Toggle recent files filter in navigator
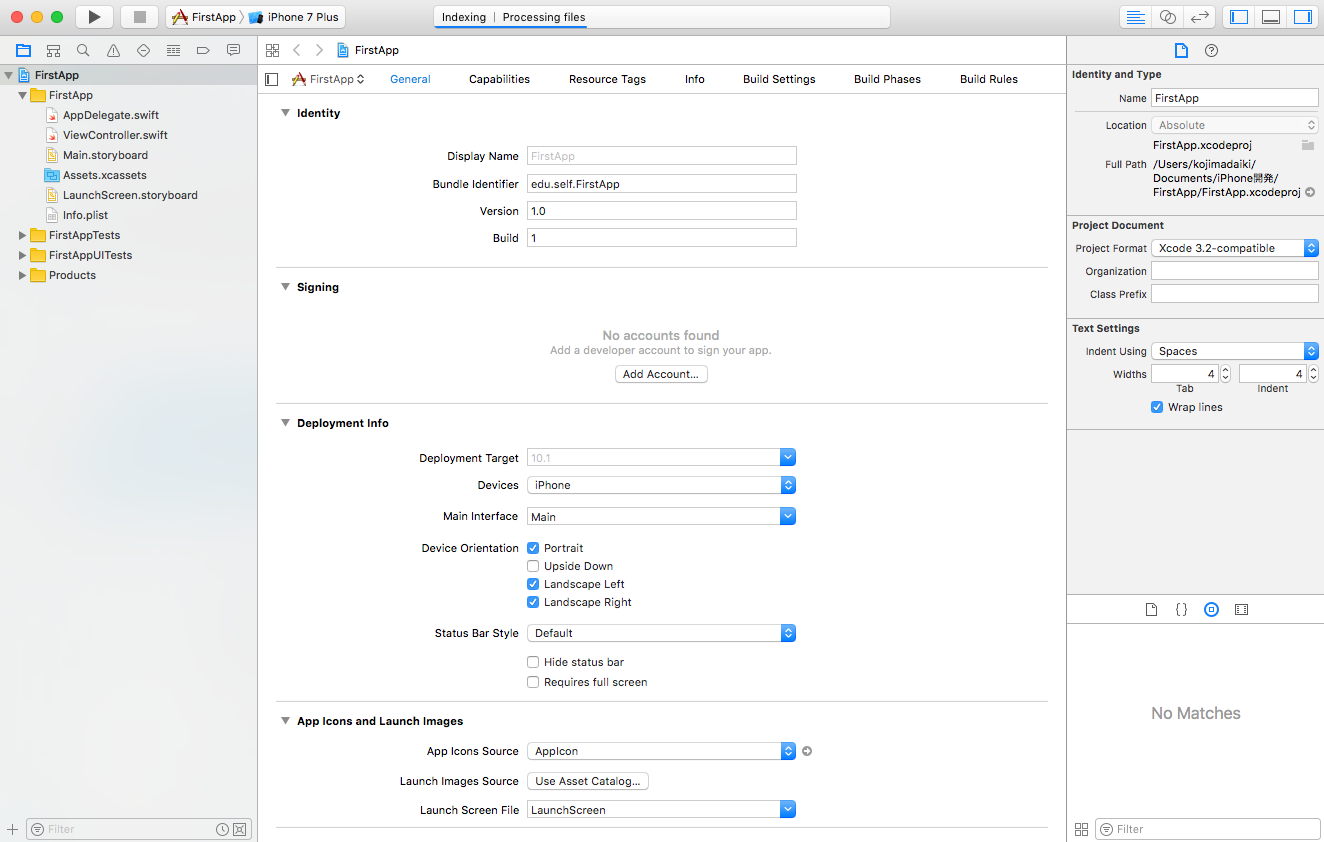The width and height of the screenshot is (1324, 842). pyautogui.click(x=222, y=829)
